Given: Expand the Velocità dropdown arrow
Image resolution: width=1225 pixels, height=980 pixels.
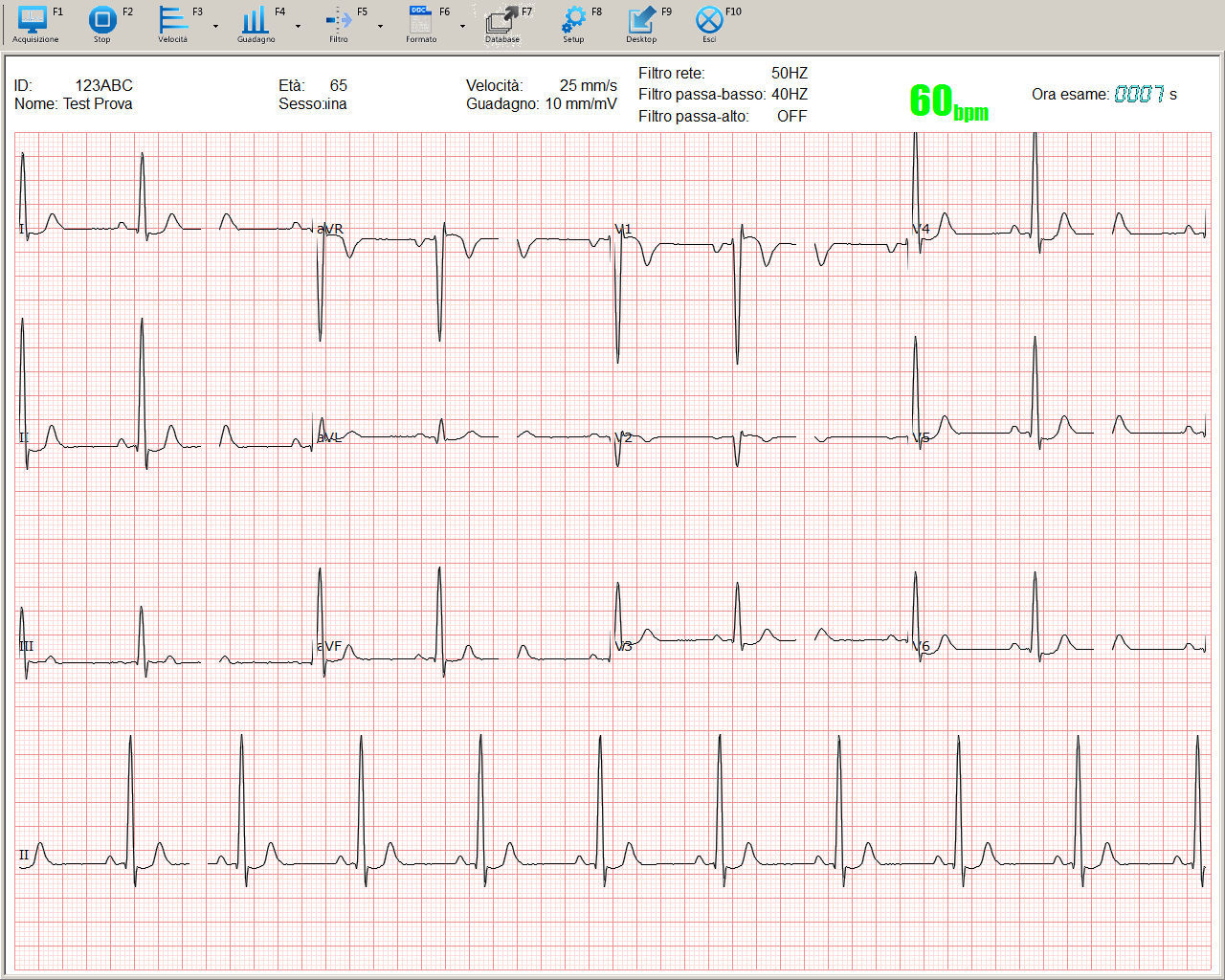Looking at the screenshot, I should click(215, 26).
